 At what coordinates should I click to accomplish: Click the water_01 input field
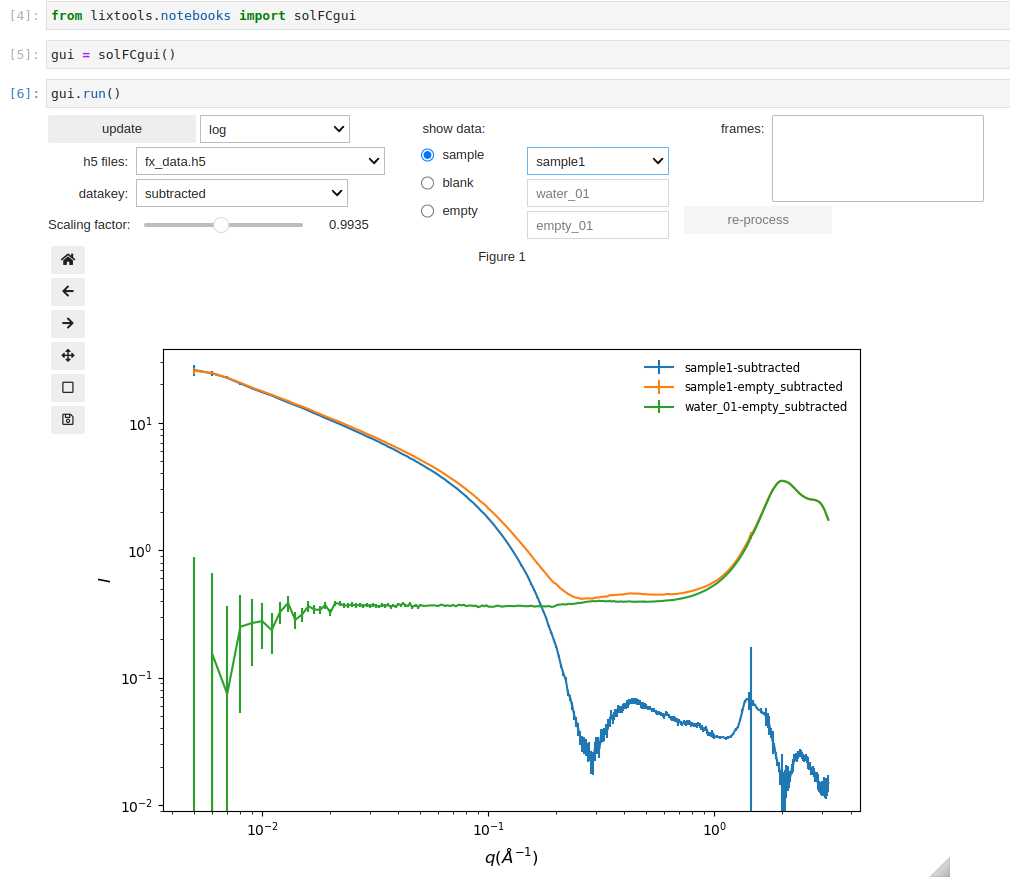tap(598, 193)
